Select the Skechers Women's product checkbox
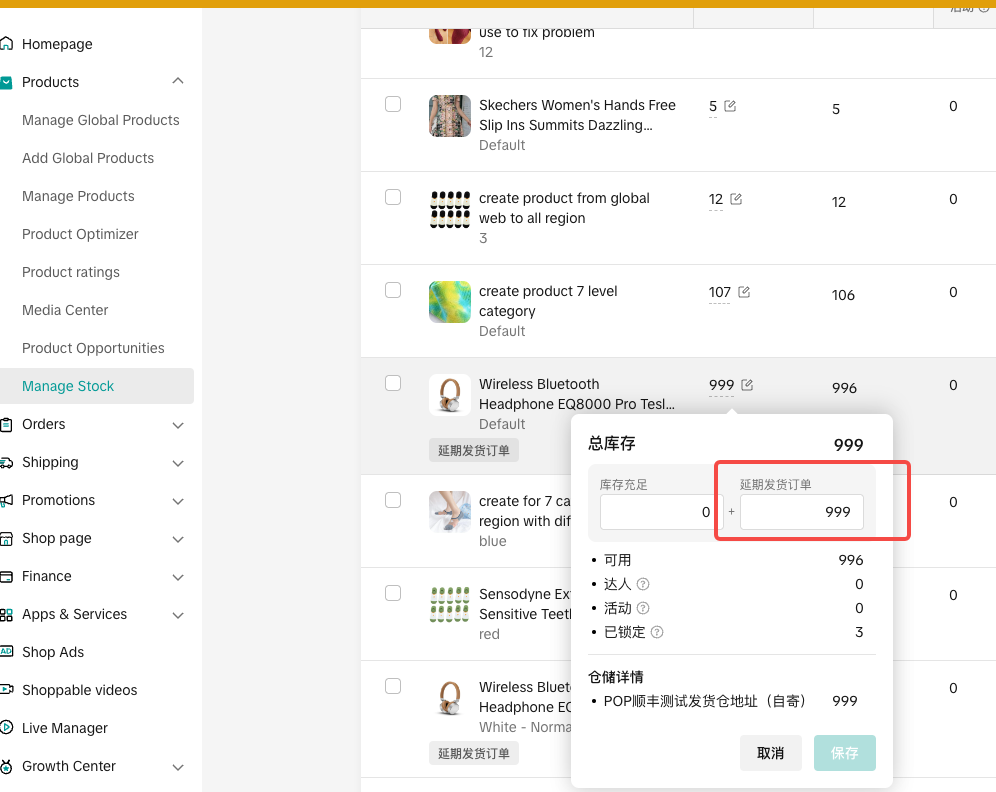Image resolution: width=996 pixels, height=792 pixels. point(393,104)
